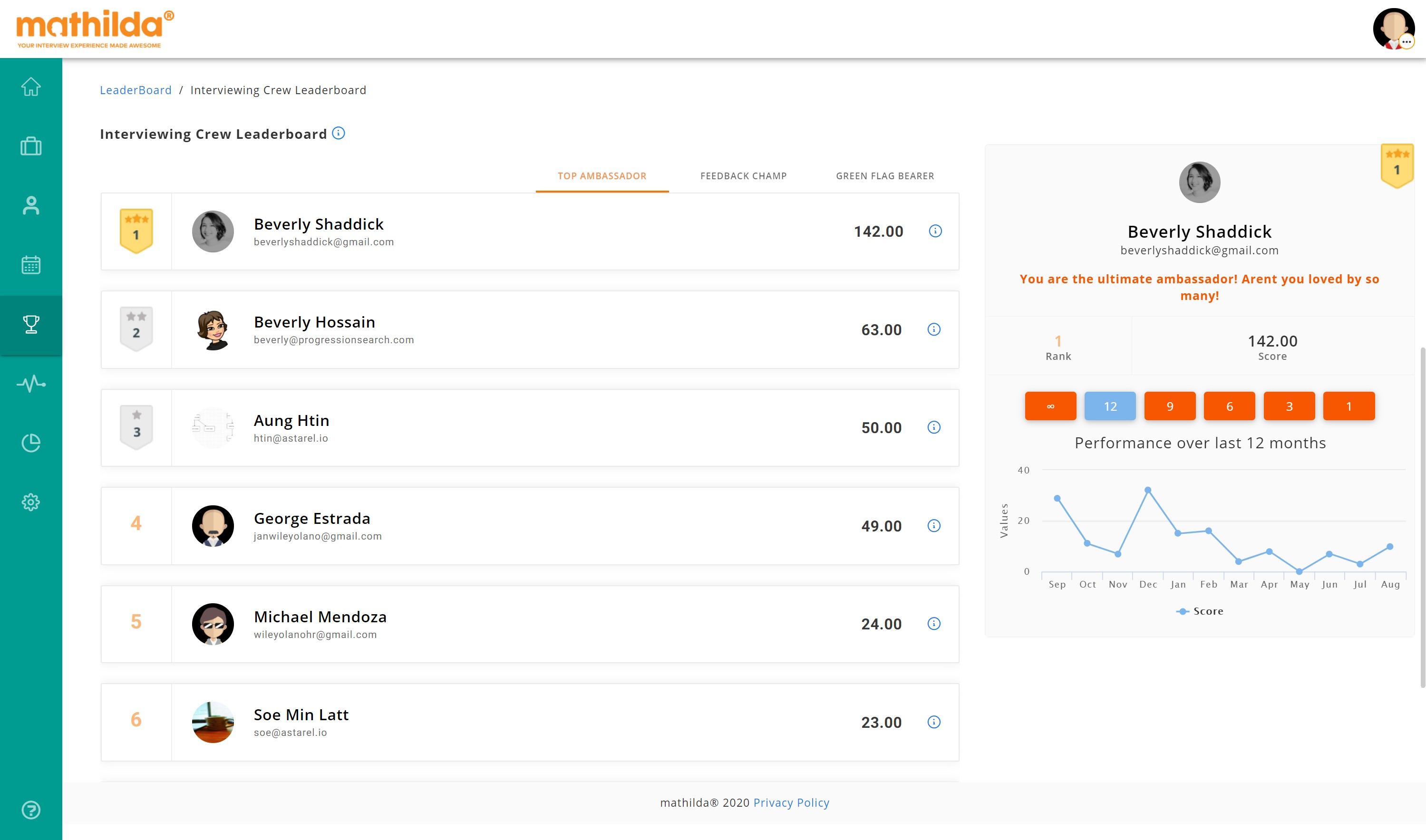
Task: Click info icon beside Leaderboard heading
Action: point(339,133)
